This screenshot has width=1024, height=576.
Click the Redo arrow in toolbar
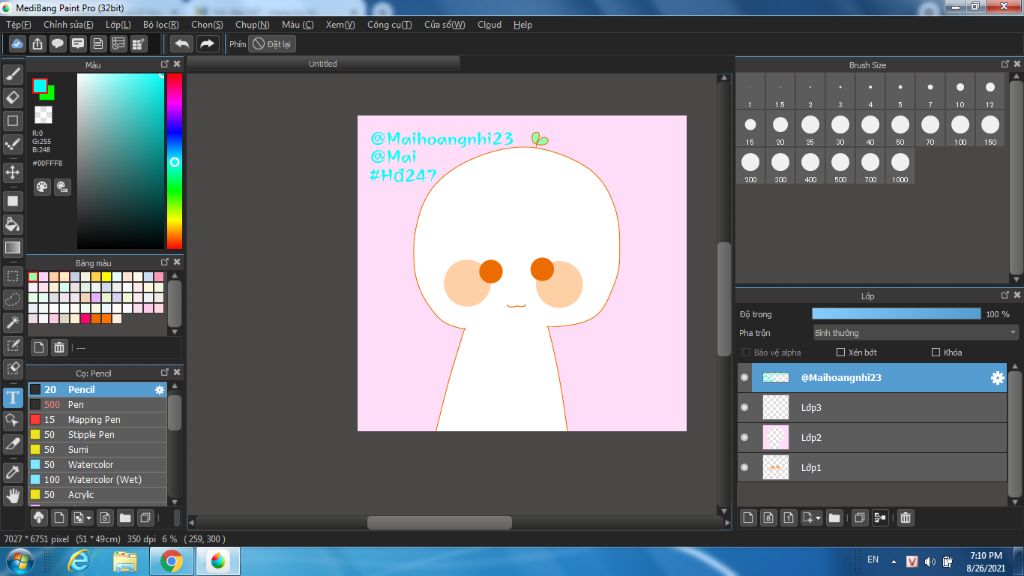[207, 44]
